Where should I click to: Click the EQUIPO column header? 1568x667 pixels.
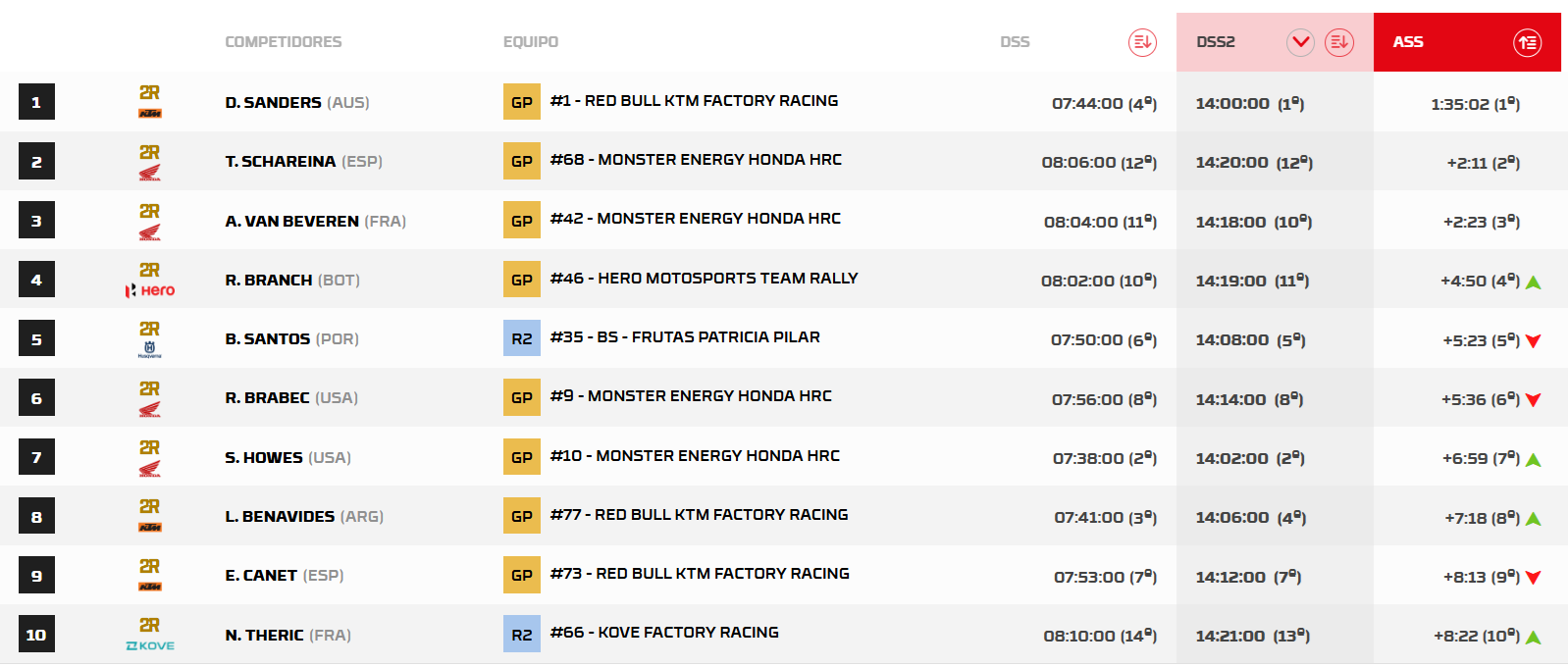coord(531,42)
